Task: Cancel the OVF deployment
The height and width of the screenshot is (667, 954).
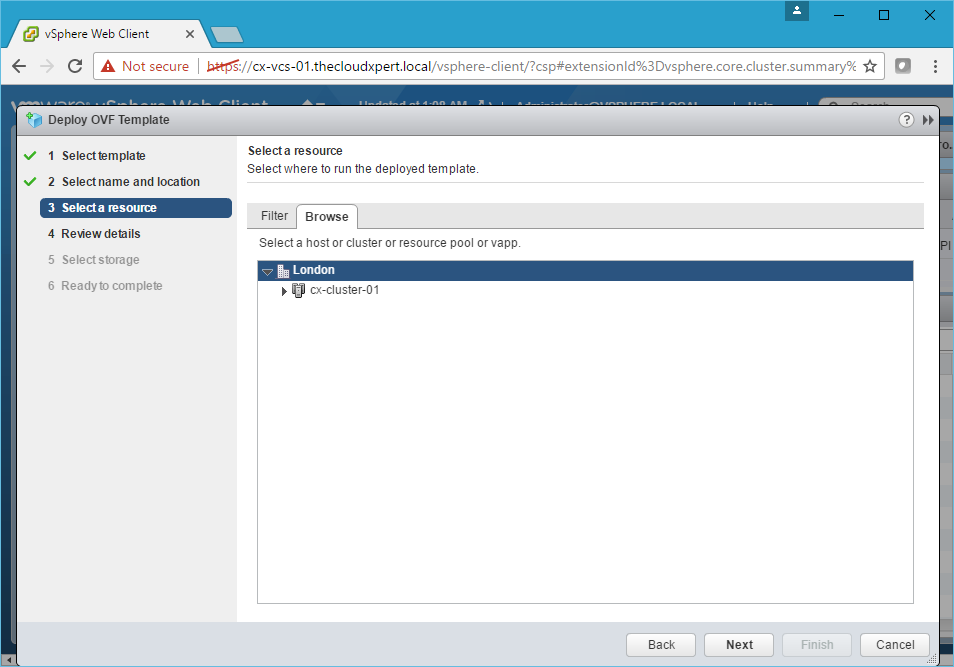Action: coord(895,645)
